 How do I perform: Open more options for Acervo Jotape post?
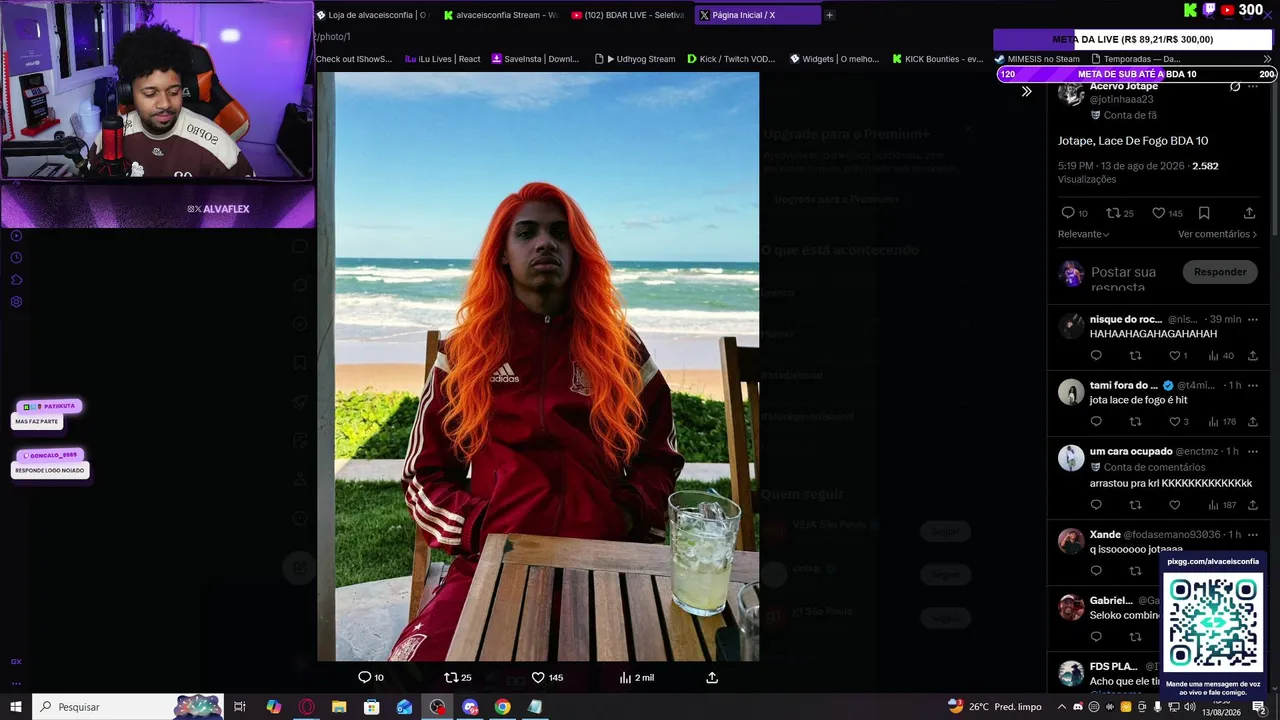(1253, 87)
